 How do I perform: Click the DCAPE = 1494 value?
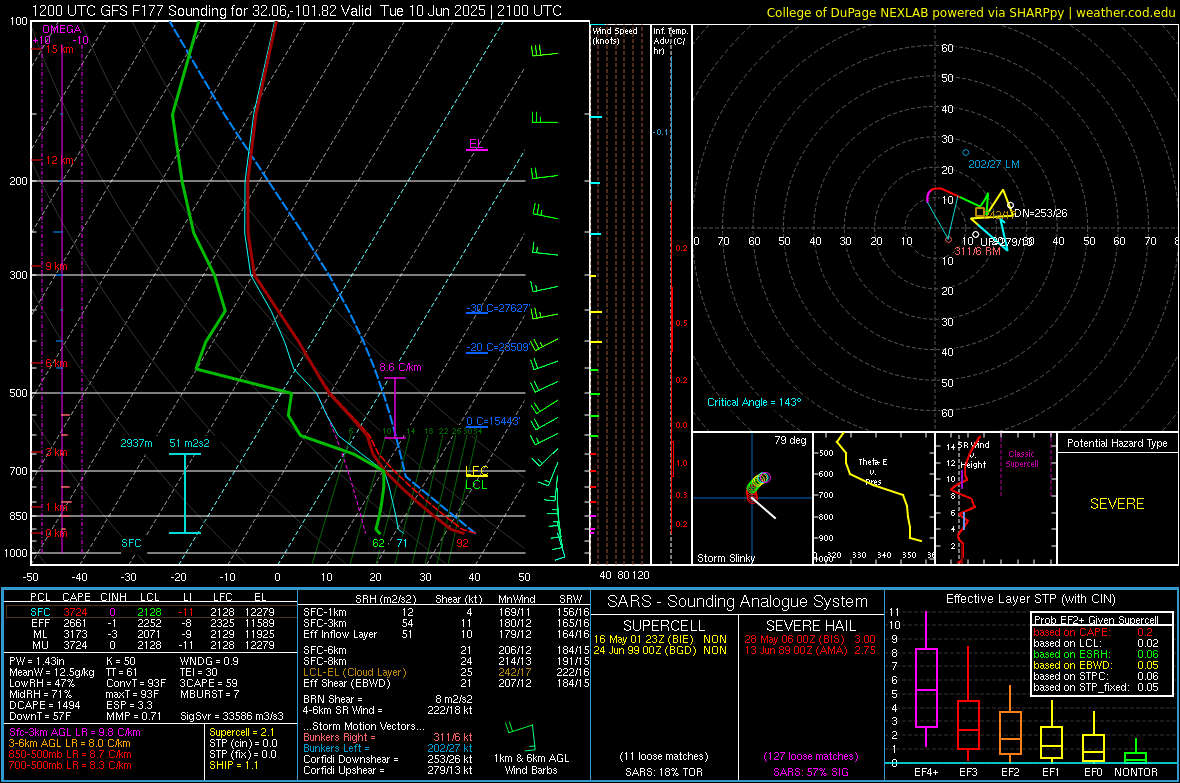click(43, 705)
